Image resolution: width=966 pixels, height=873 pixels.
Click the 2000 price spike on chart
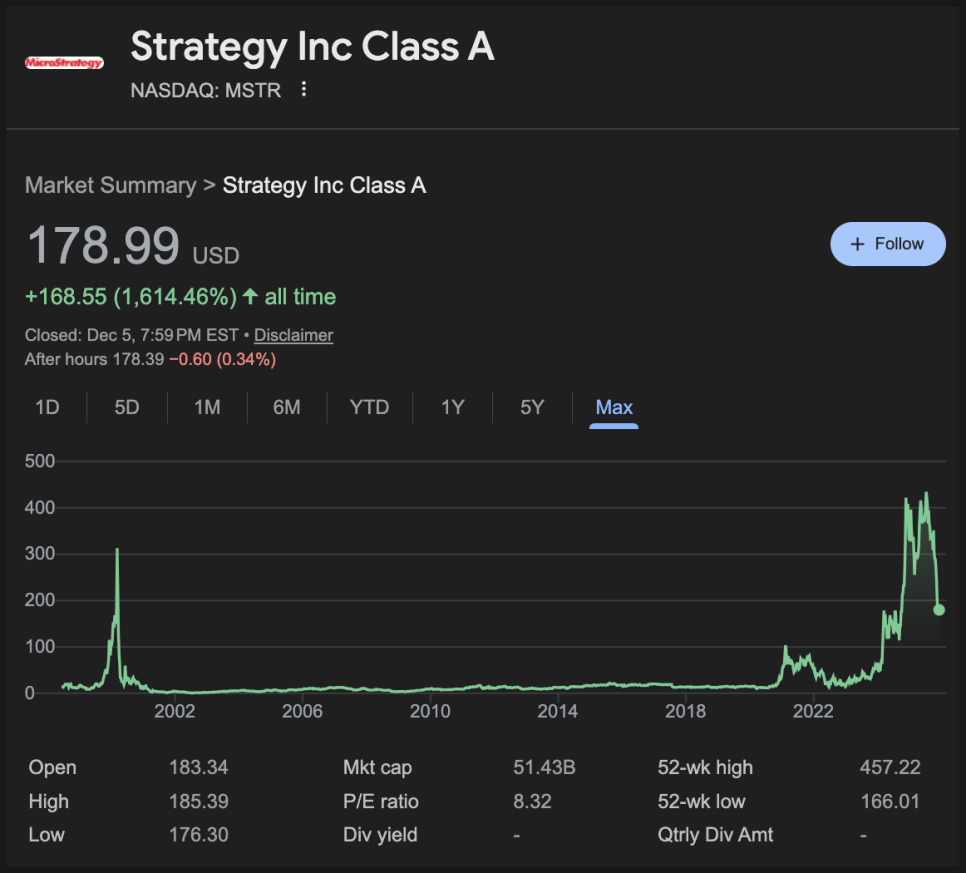[x=117, y=552]
